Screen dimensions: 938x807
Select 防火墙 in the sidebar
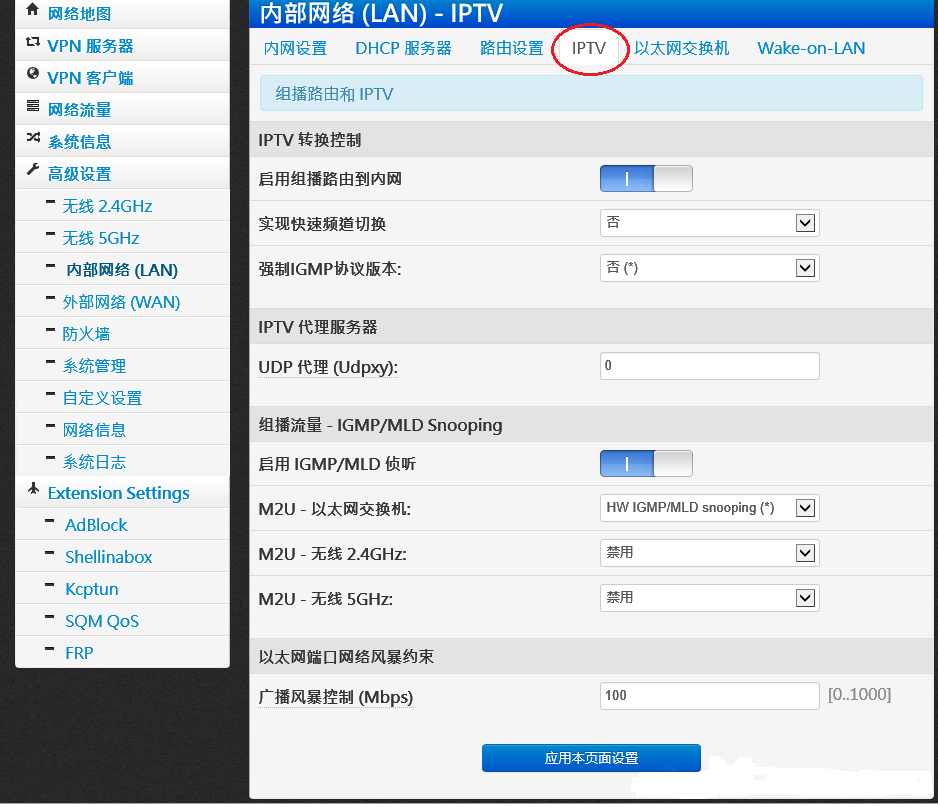point(86,334)
